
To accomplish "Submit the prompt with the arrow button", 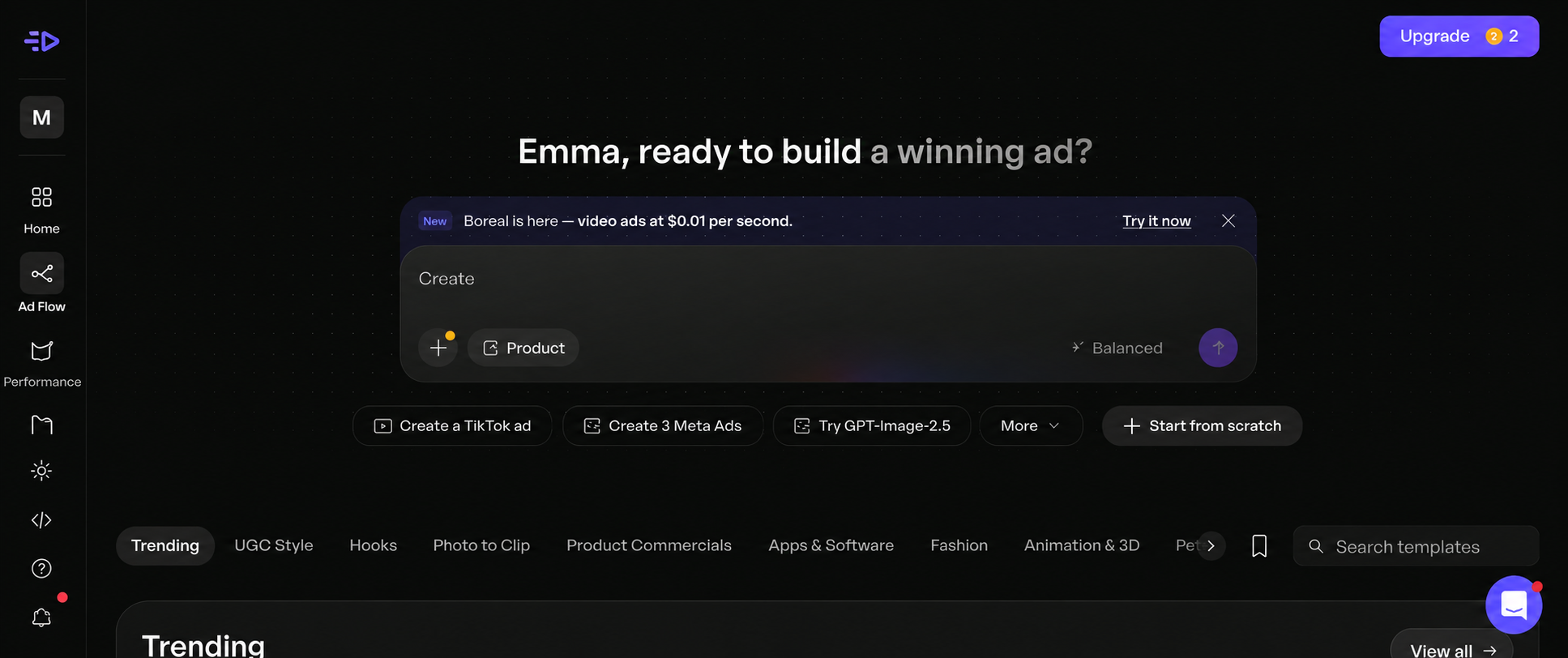I will pyautogui.click(x=1218, y=348).
